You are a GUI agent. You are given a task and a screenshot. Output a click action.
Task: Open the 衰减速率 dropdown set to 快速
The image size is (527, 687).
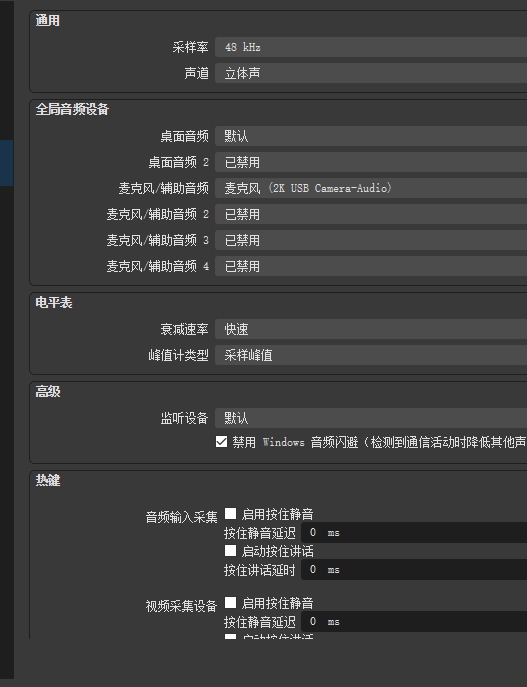click(371, 329)
